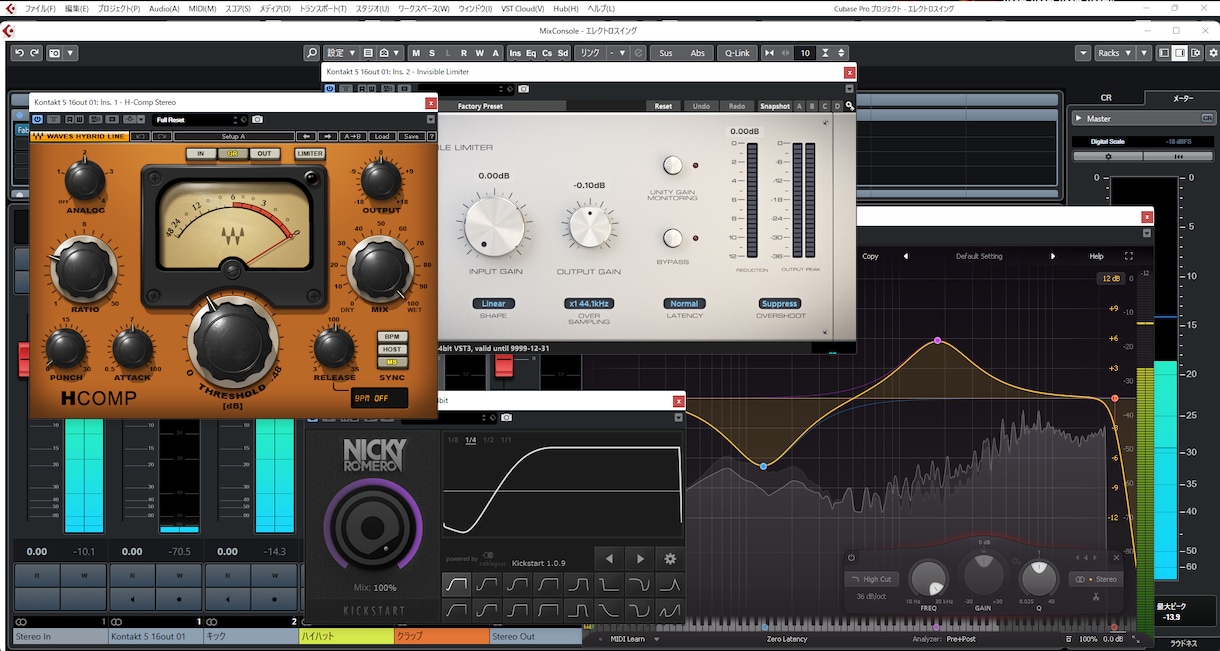Open the ファイル(F) menu
The height and width of the screenshot is (651, 1220).
click(40, 8)
